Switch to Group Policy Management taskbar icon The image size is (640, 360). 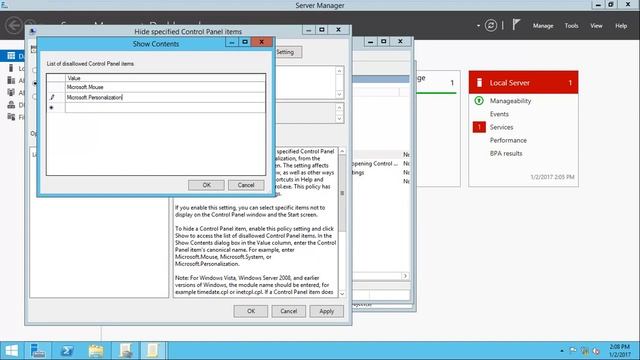[125, 351]
